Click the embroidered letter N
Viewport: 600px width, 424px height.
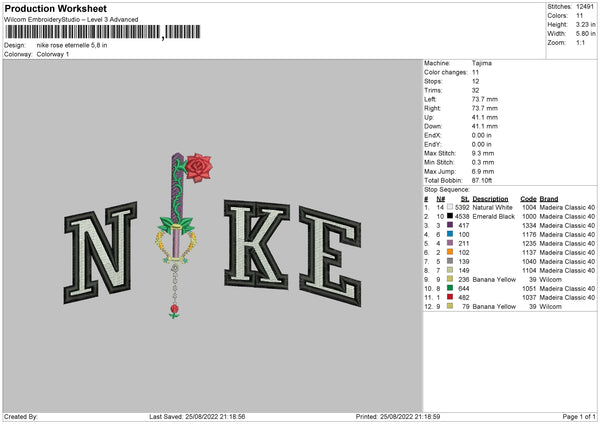101,253
